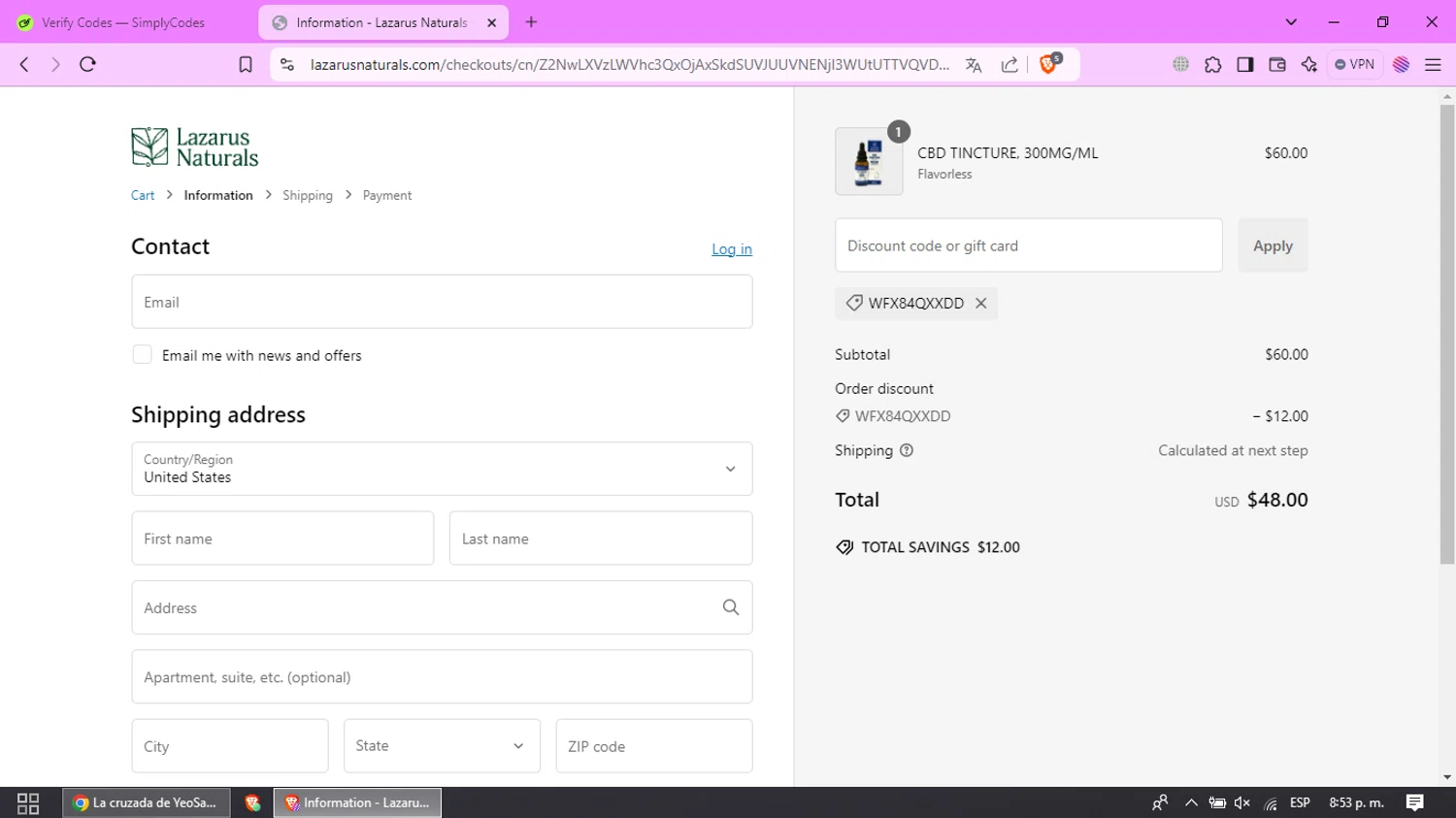Image resolution: width=1456 pixels, height=818 pixels.
Task: Click the Address input field
Action: pos(442,607)
